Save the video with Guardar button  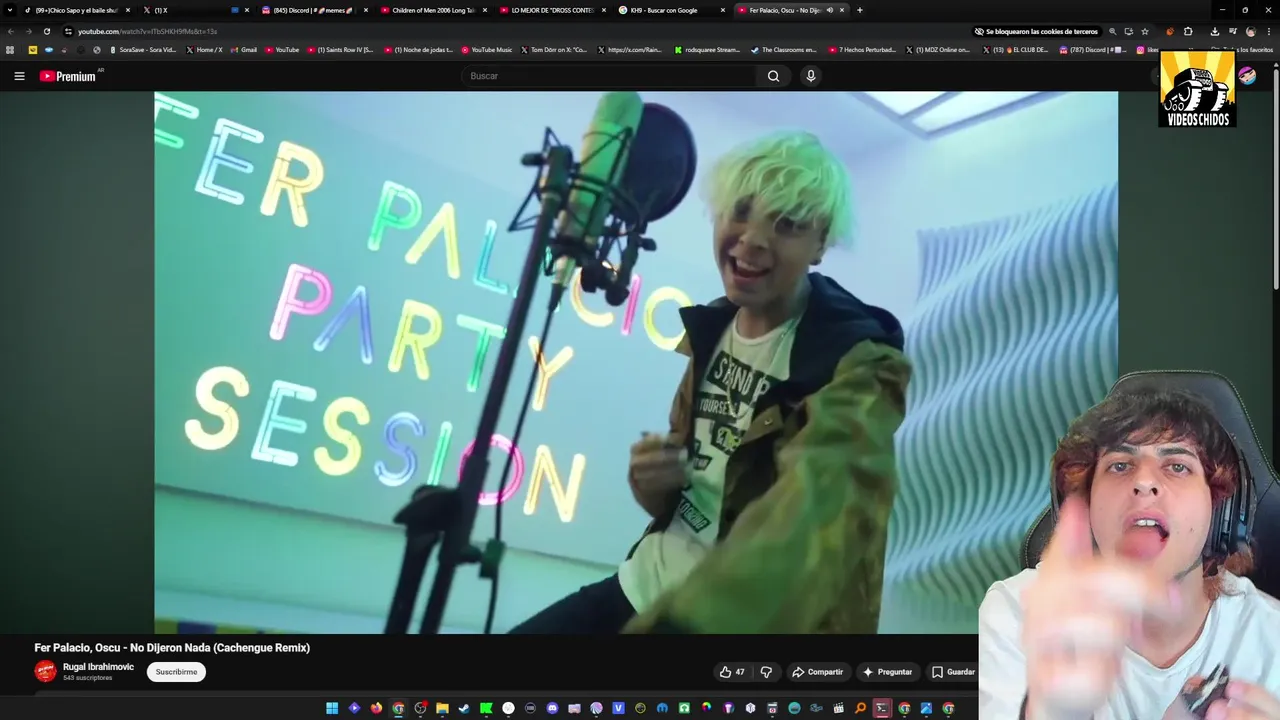coord(953,672)
